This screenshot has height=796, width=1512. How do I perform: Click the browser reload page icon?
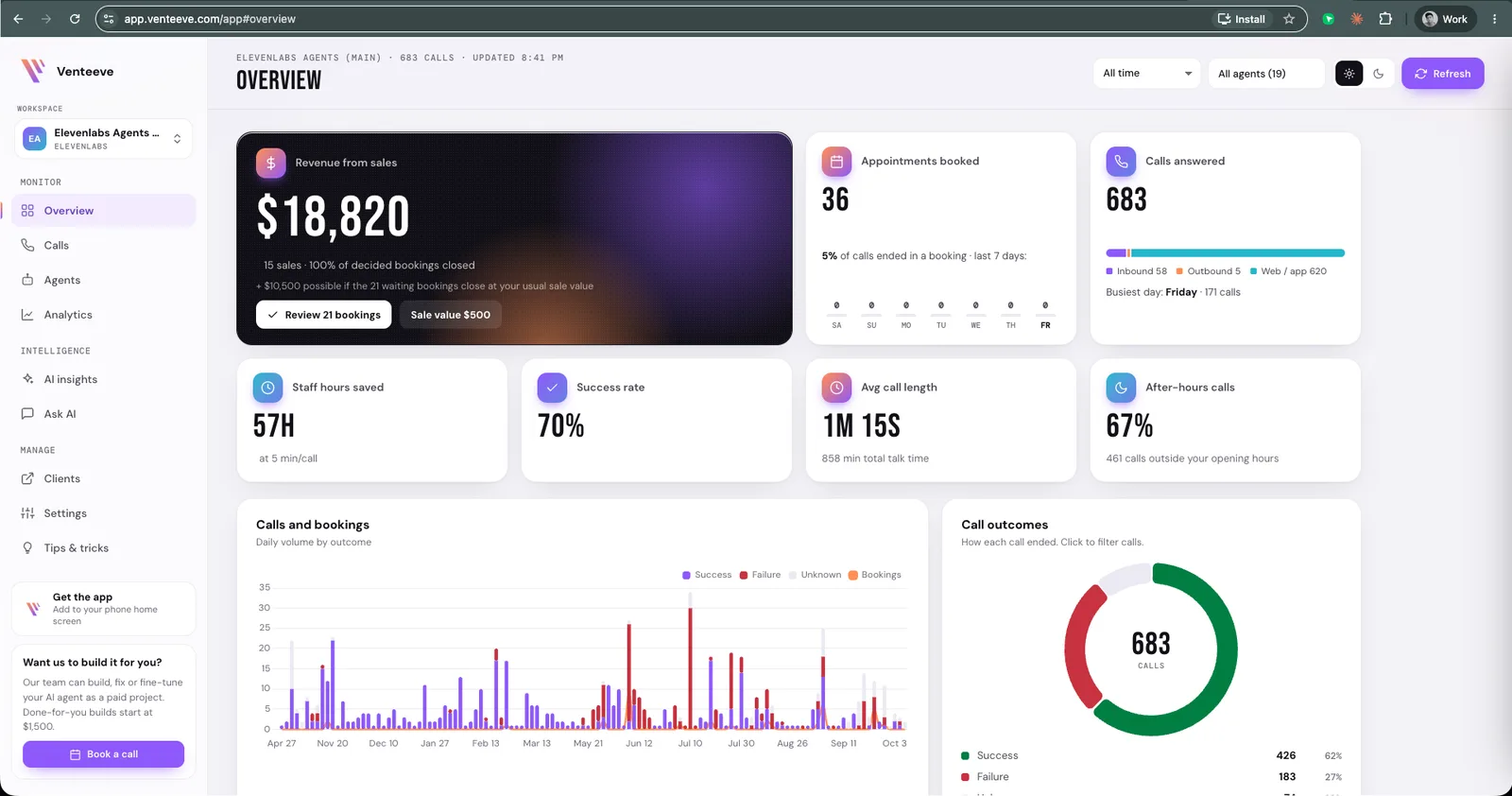tap(75, 19)
